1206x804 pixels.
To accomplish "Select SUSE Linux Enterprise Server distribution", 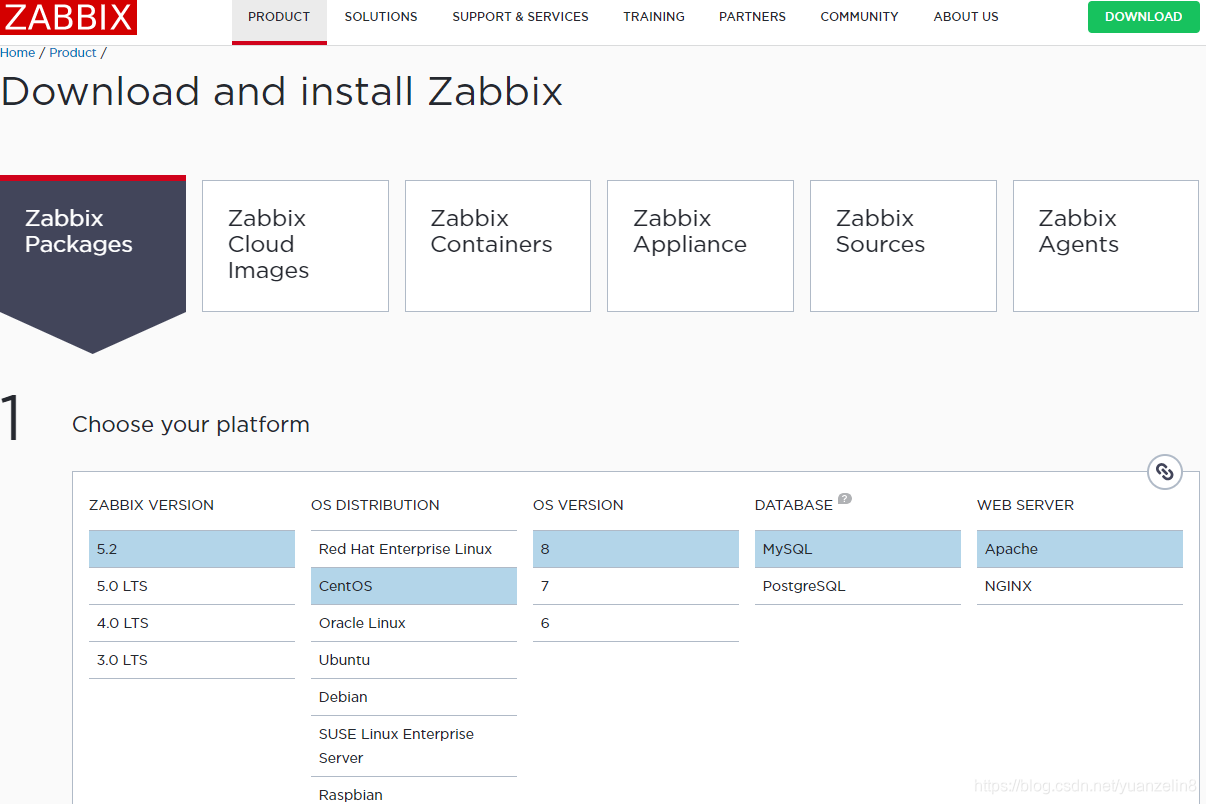I will (414, 746).
